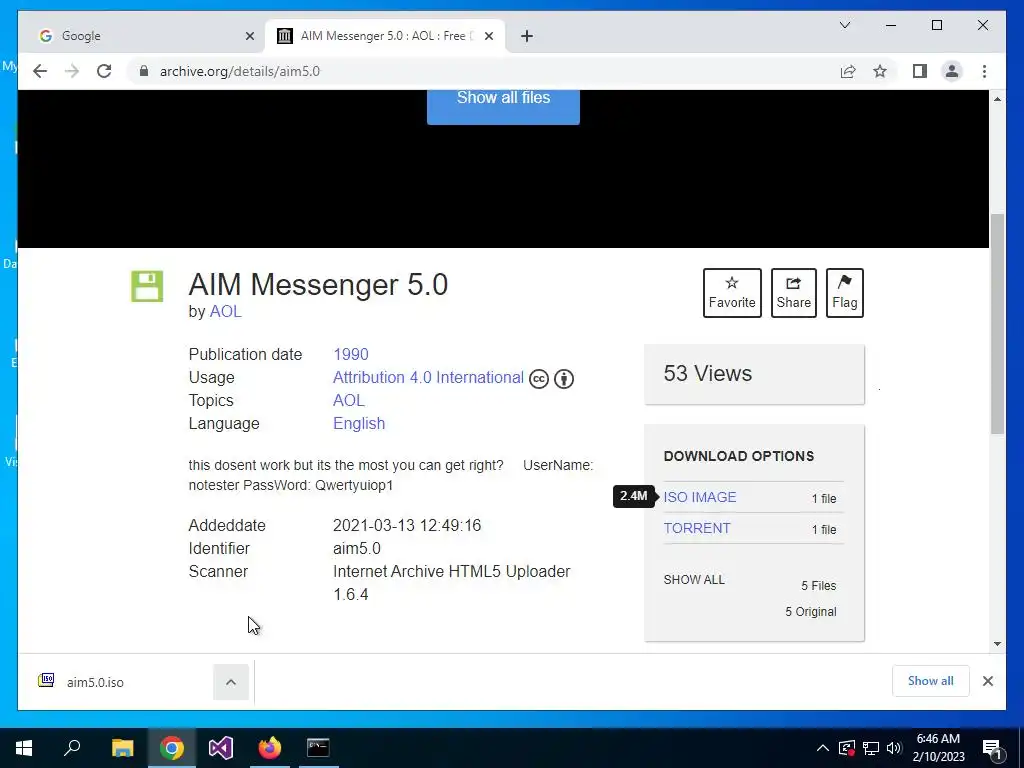
Task: Open Firefox from taskbar
Action: [x=269, y=748]
